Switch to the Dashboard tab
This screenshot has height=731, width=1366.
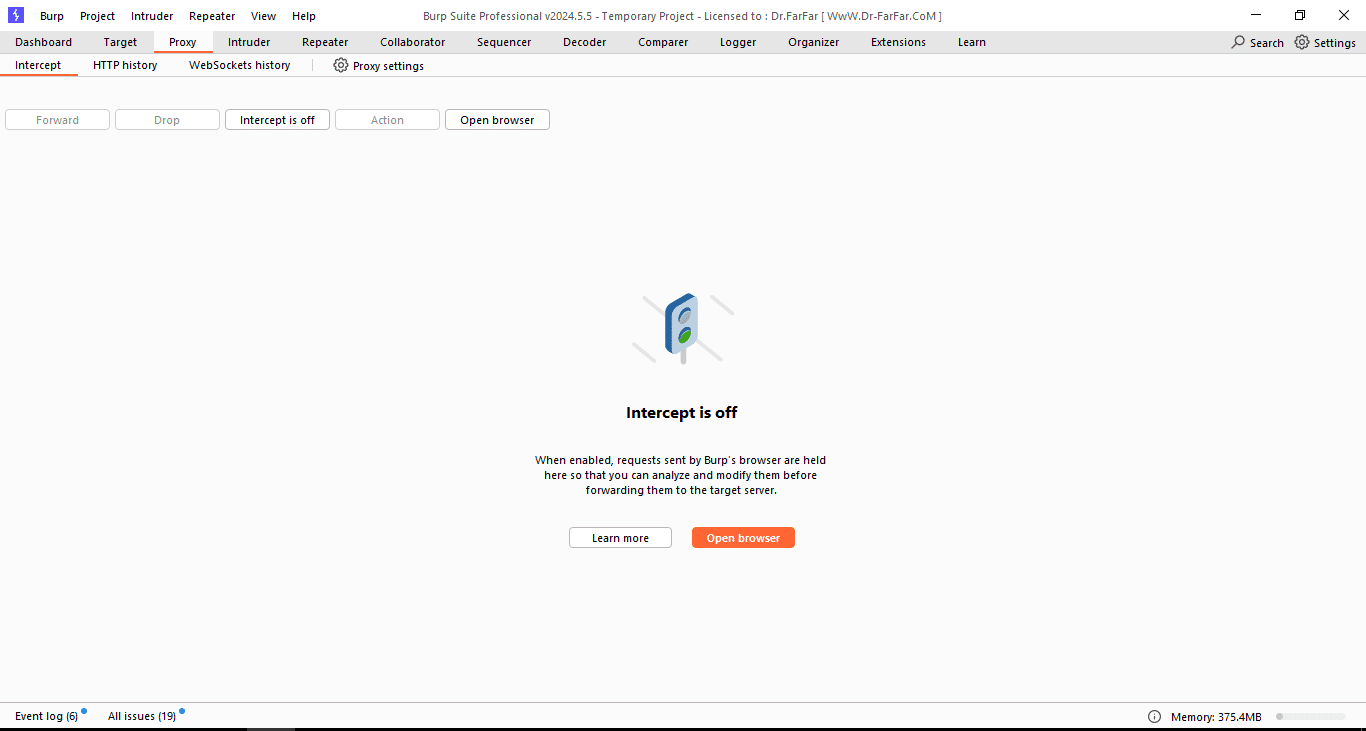[43, 42]
